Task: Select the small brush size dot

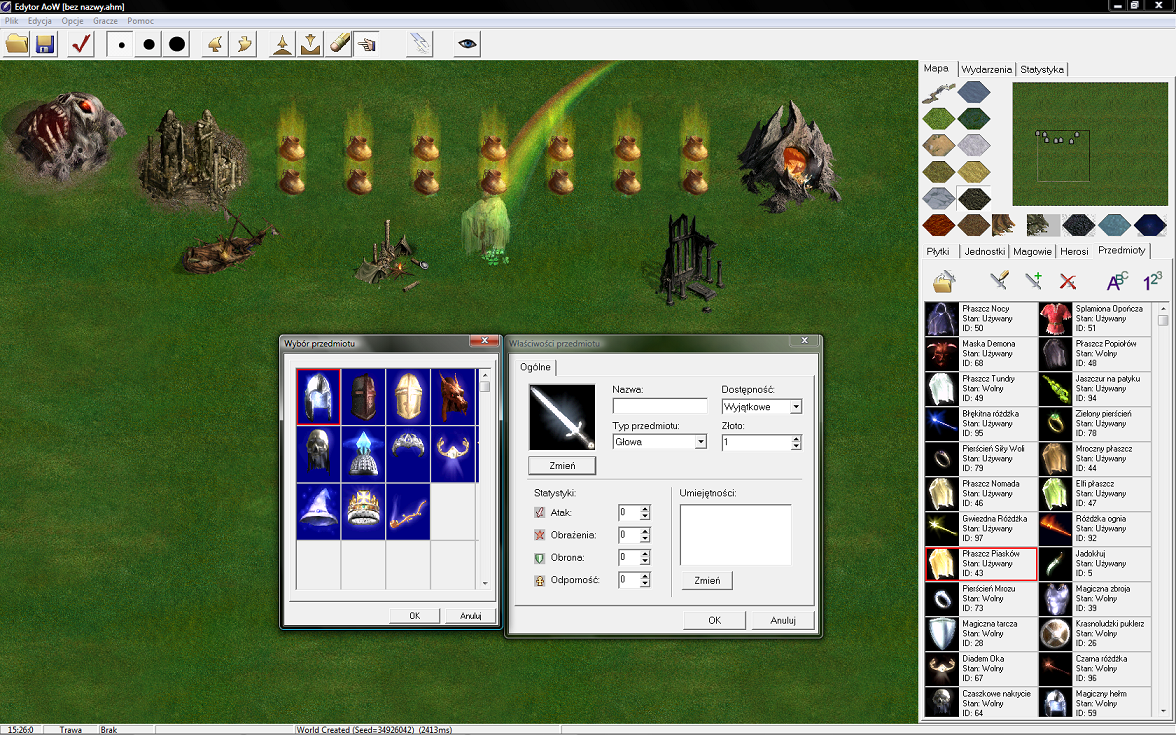Action: (121, 44)
